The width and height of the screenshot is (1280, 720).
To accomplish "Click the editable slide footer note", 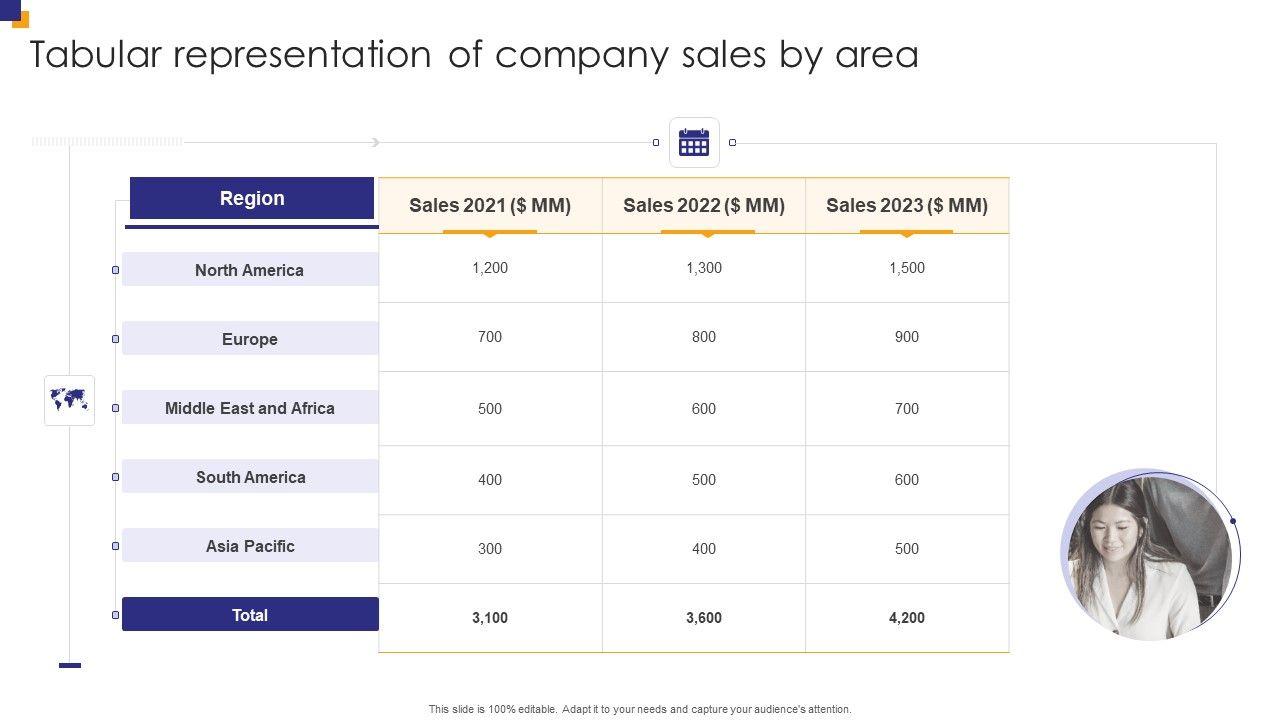I will click(640, 709).
